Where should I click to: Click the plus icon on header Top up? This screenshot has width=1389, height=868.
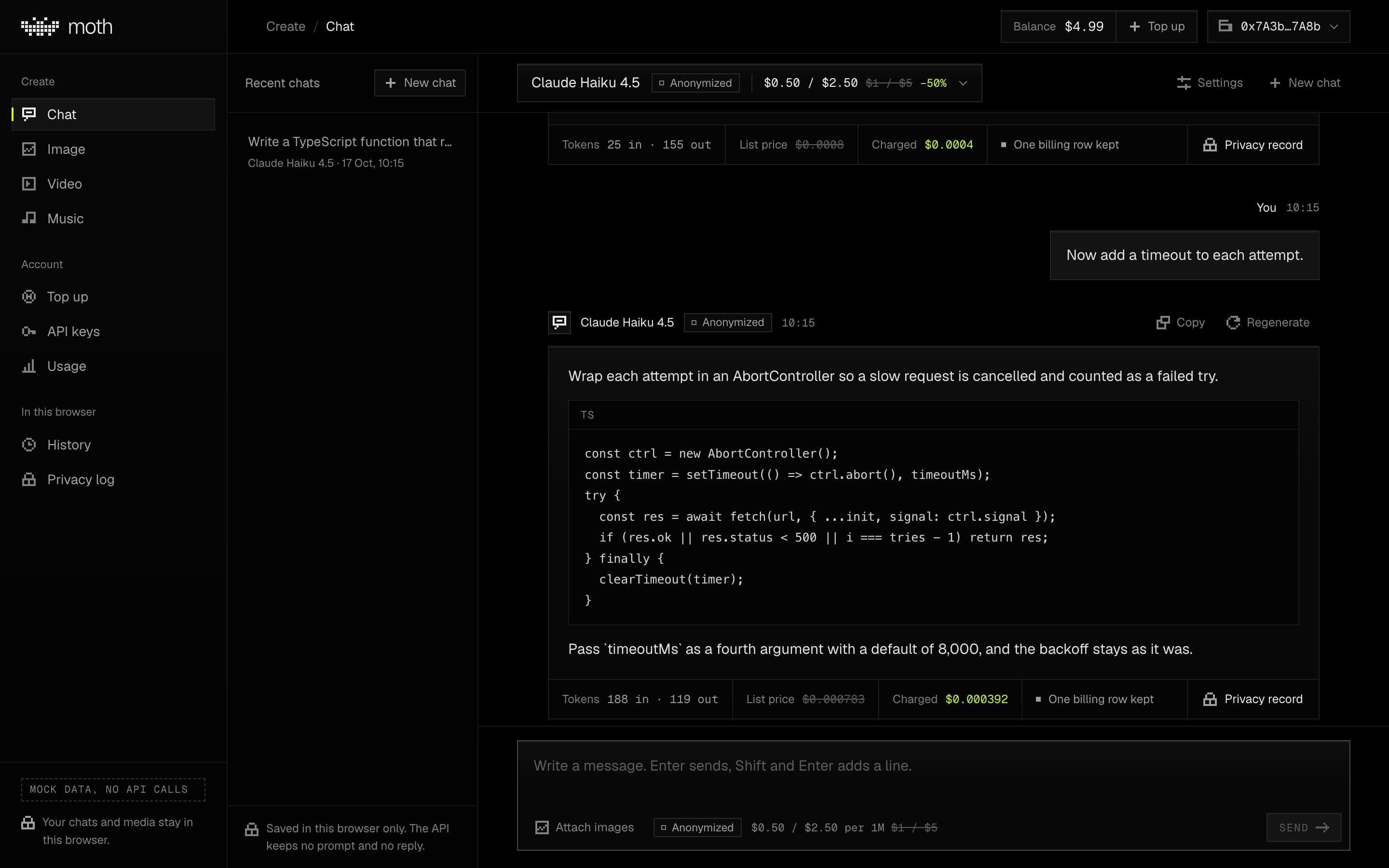pyautogui.click(x=1135, y=27)
